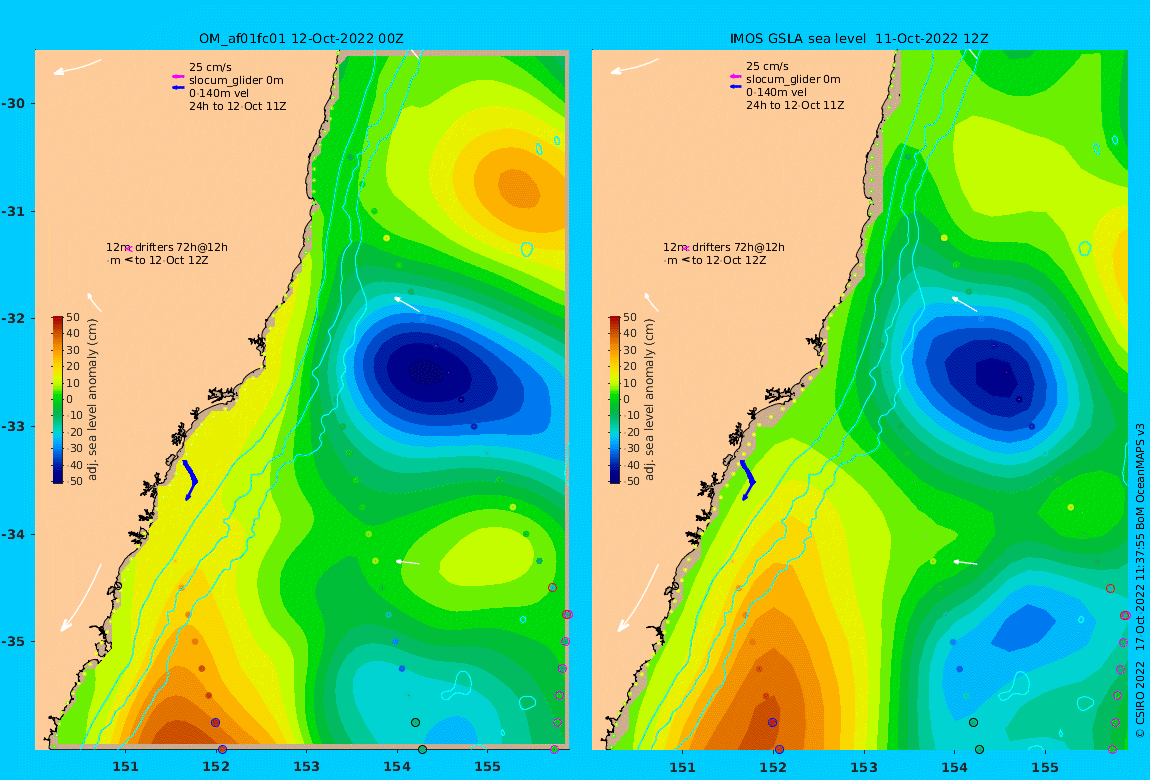
Task: Click the green circle marker near 154 on right map
Action: point(973,723)
